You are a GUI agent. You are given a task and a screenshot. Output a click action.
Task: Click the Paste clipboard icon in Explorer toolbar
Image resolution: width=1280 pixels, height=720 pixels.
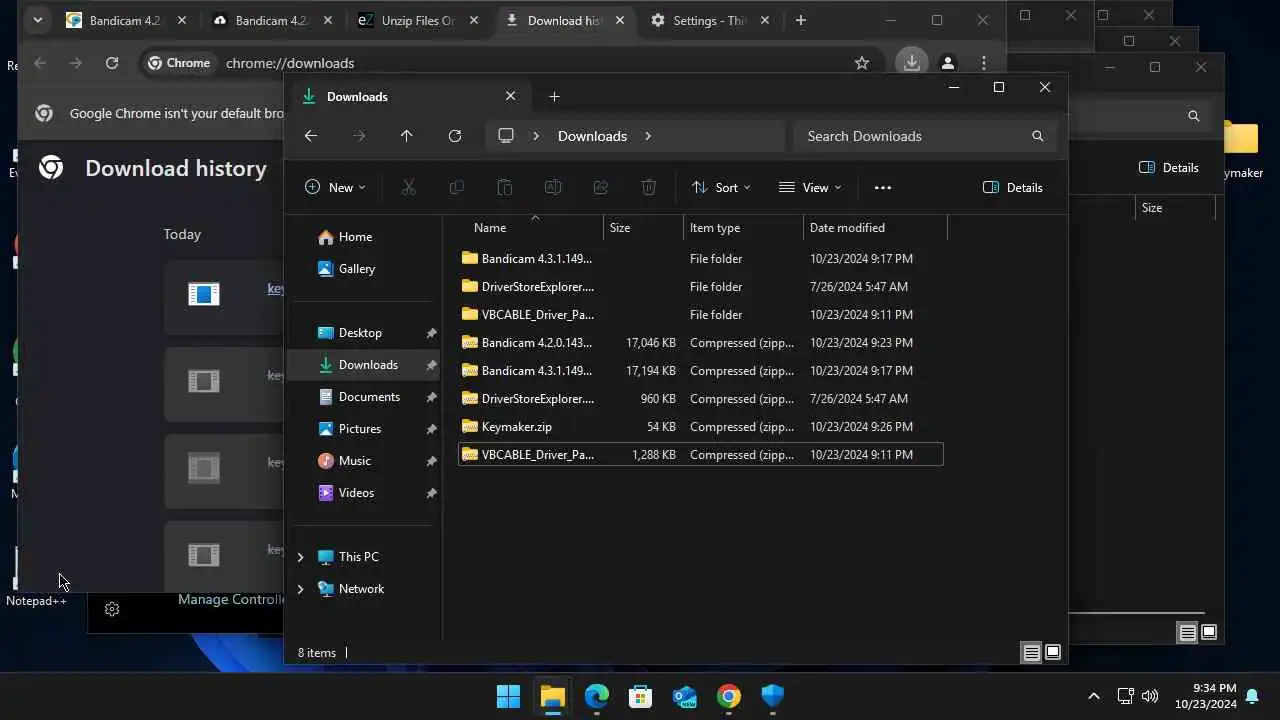pos(504,187)
